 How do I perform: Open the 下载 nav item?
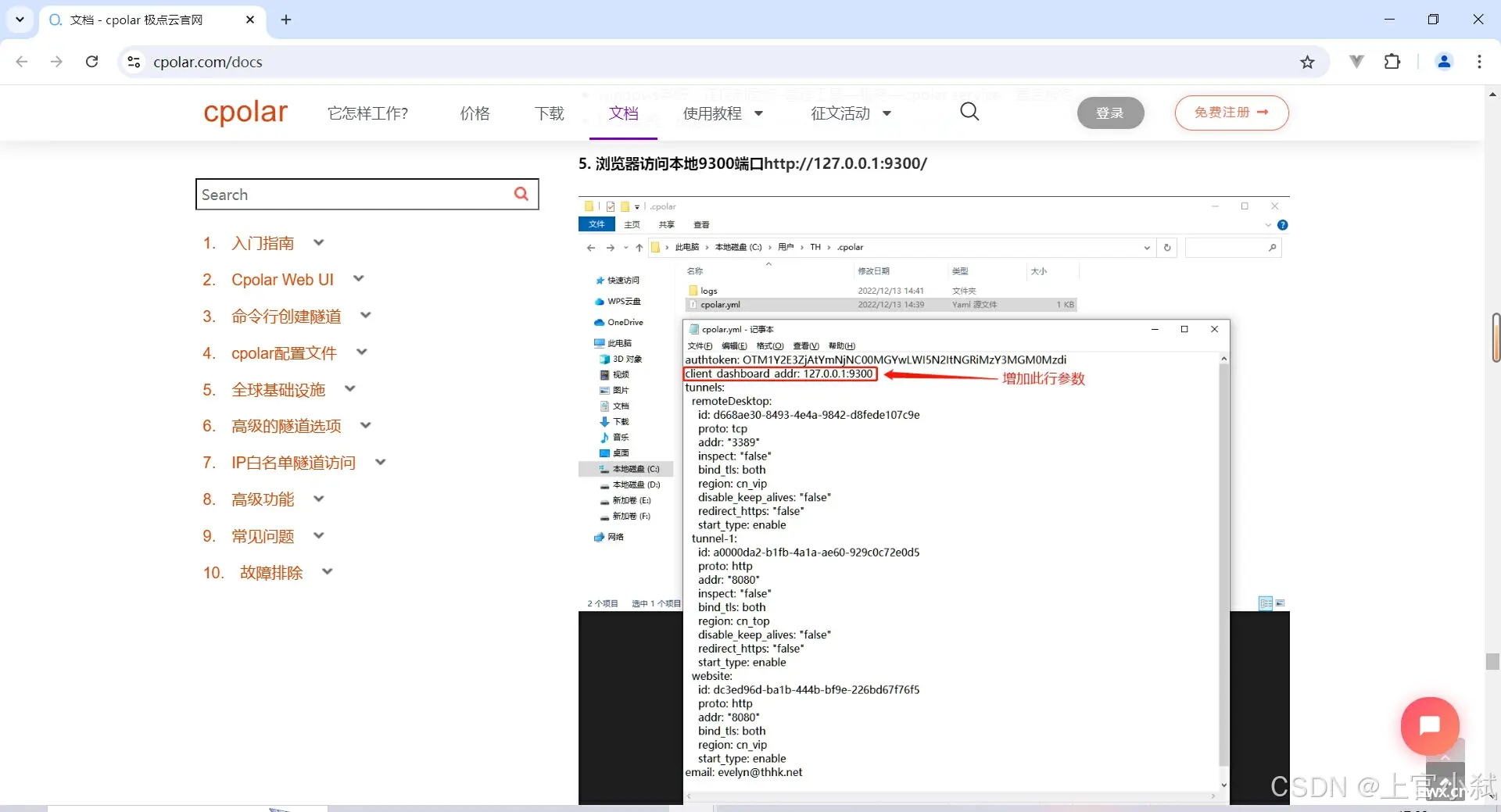(x=549, y=113)
